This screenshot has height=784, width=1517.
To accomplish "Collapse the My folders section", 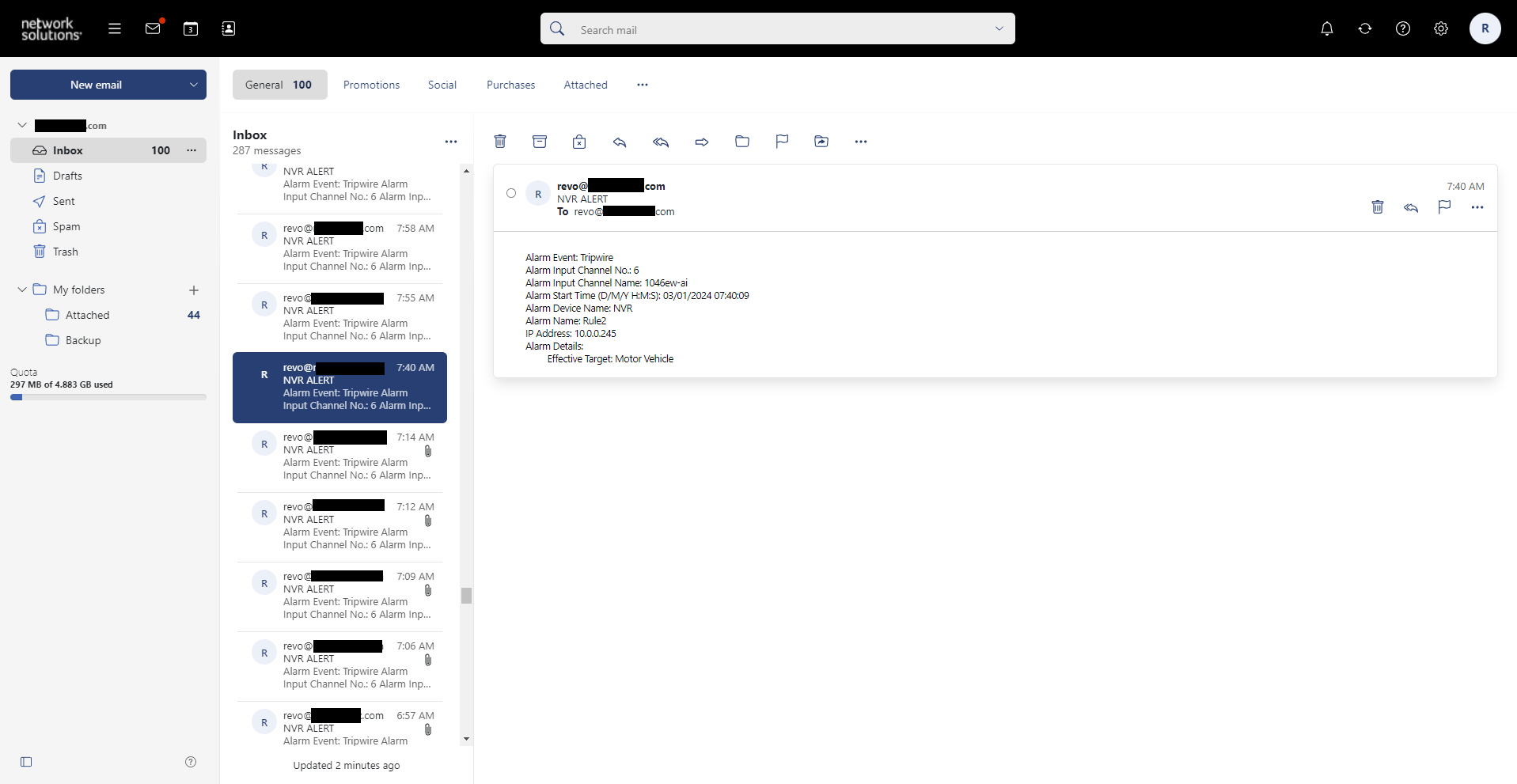I will (22, 290).
